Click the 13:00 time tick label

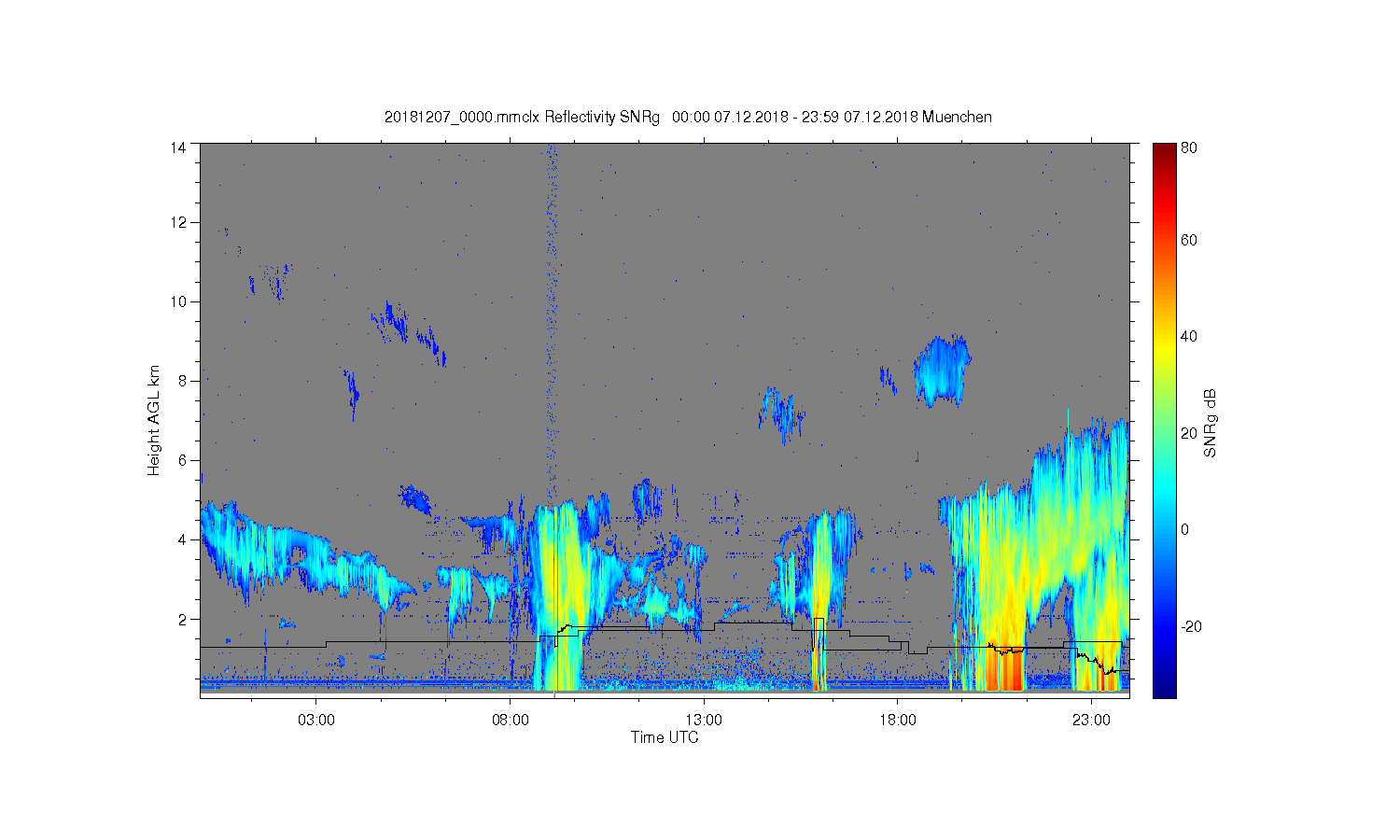pyautogui.click(x=704, y=721)
